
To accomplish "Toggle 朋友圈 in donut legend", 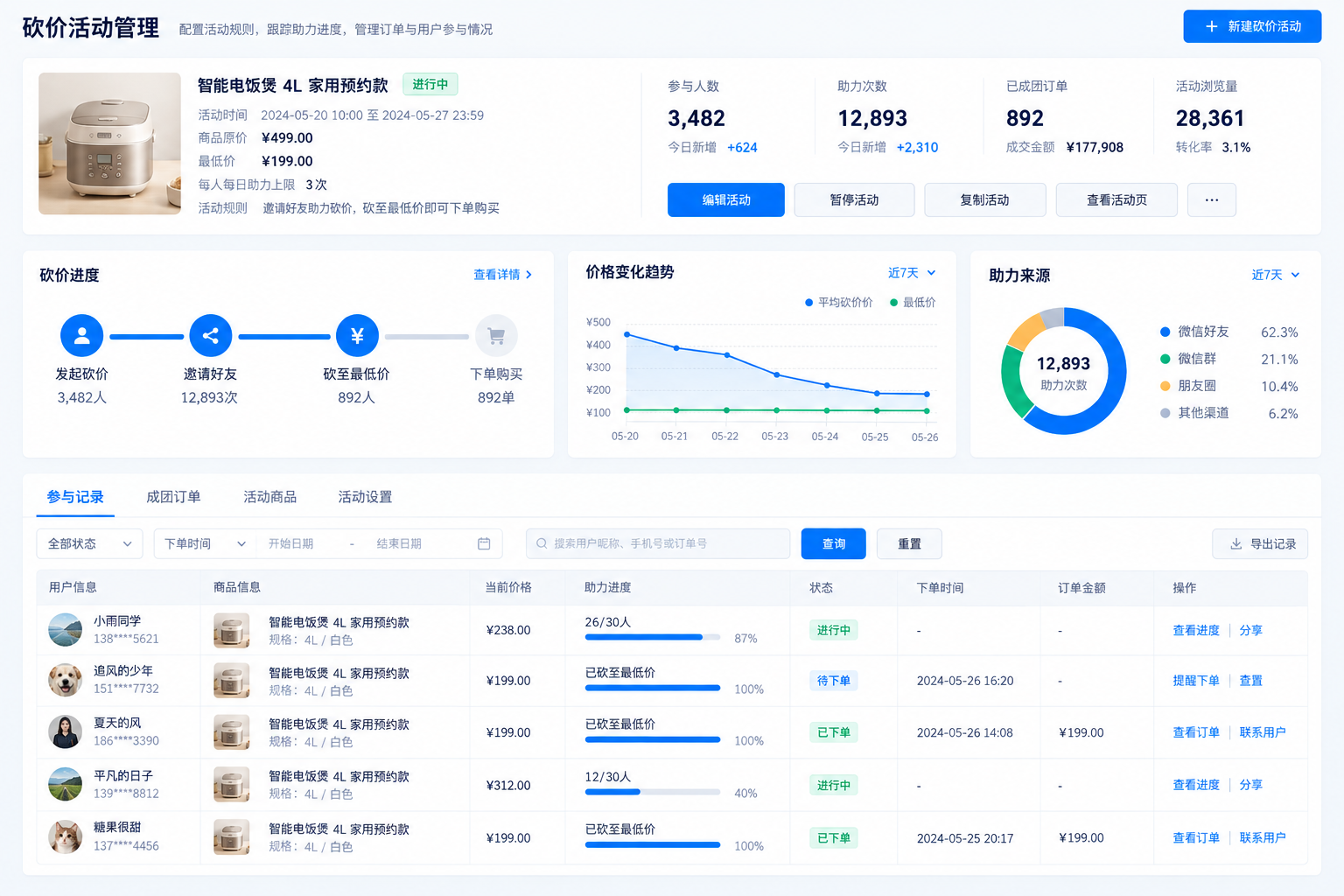I will pyautogui.click(x=1188, y=386).
